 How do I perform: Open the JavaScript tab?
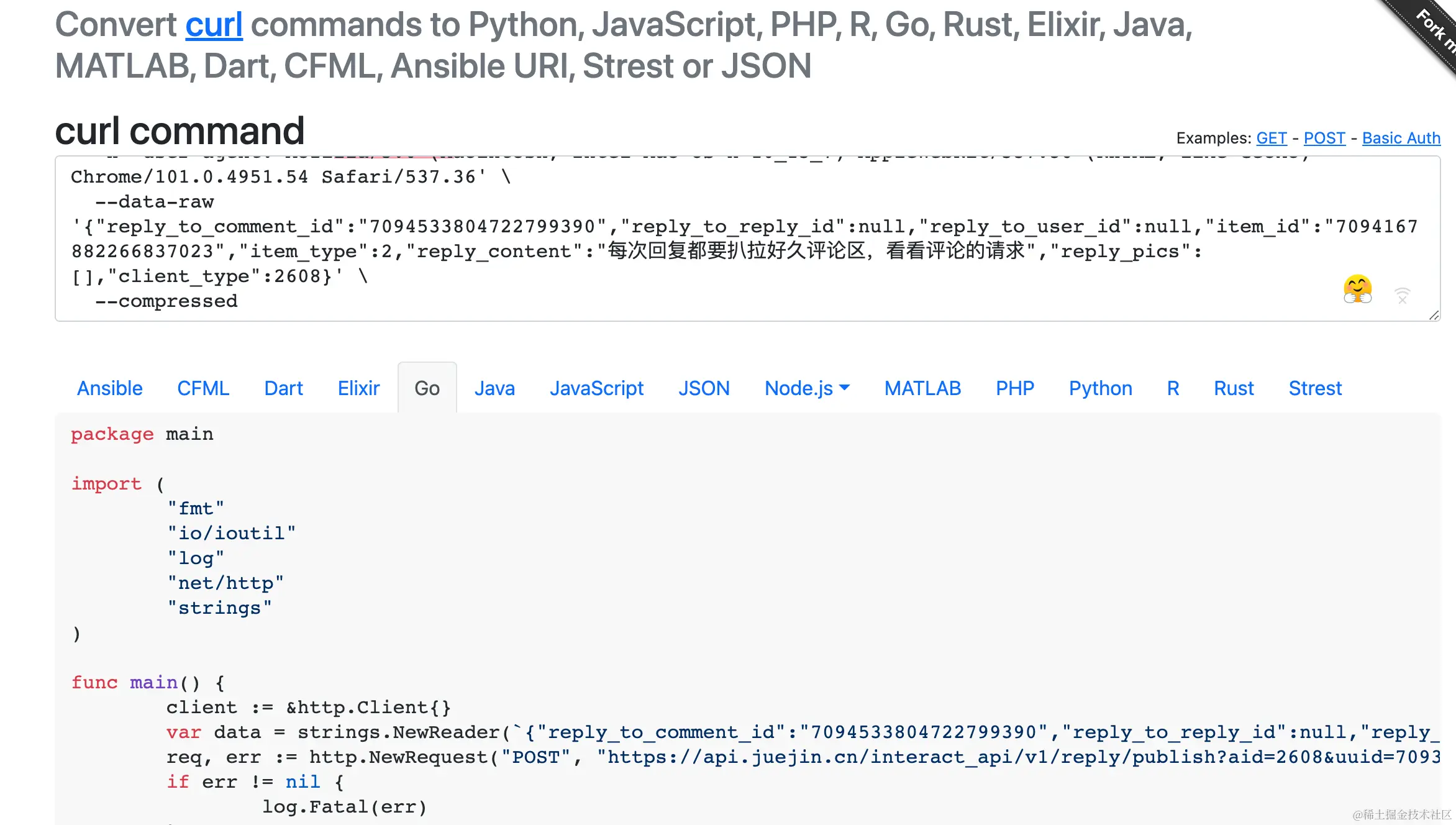tap(596, 388)
